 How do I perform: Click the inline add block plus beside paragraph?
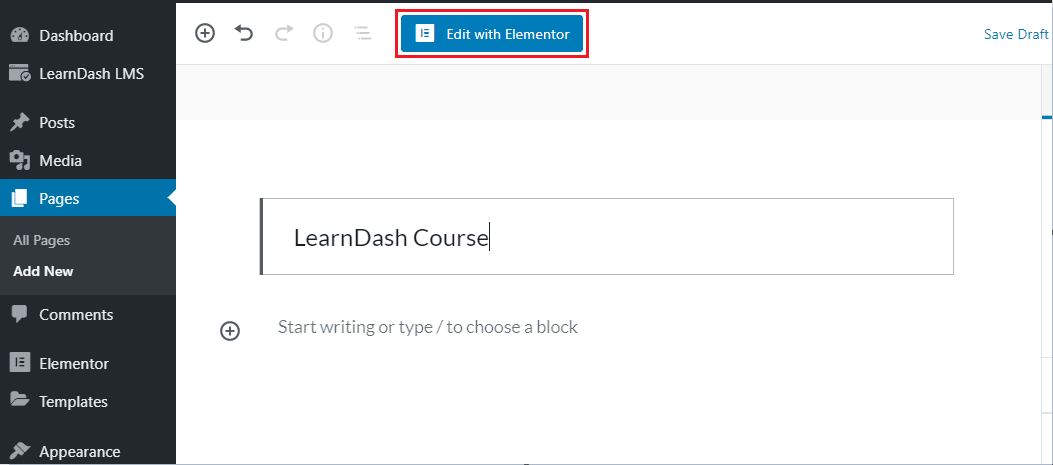230,331
